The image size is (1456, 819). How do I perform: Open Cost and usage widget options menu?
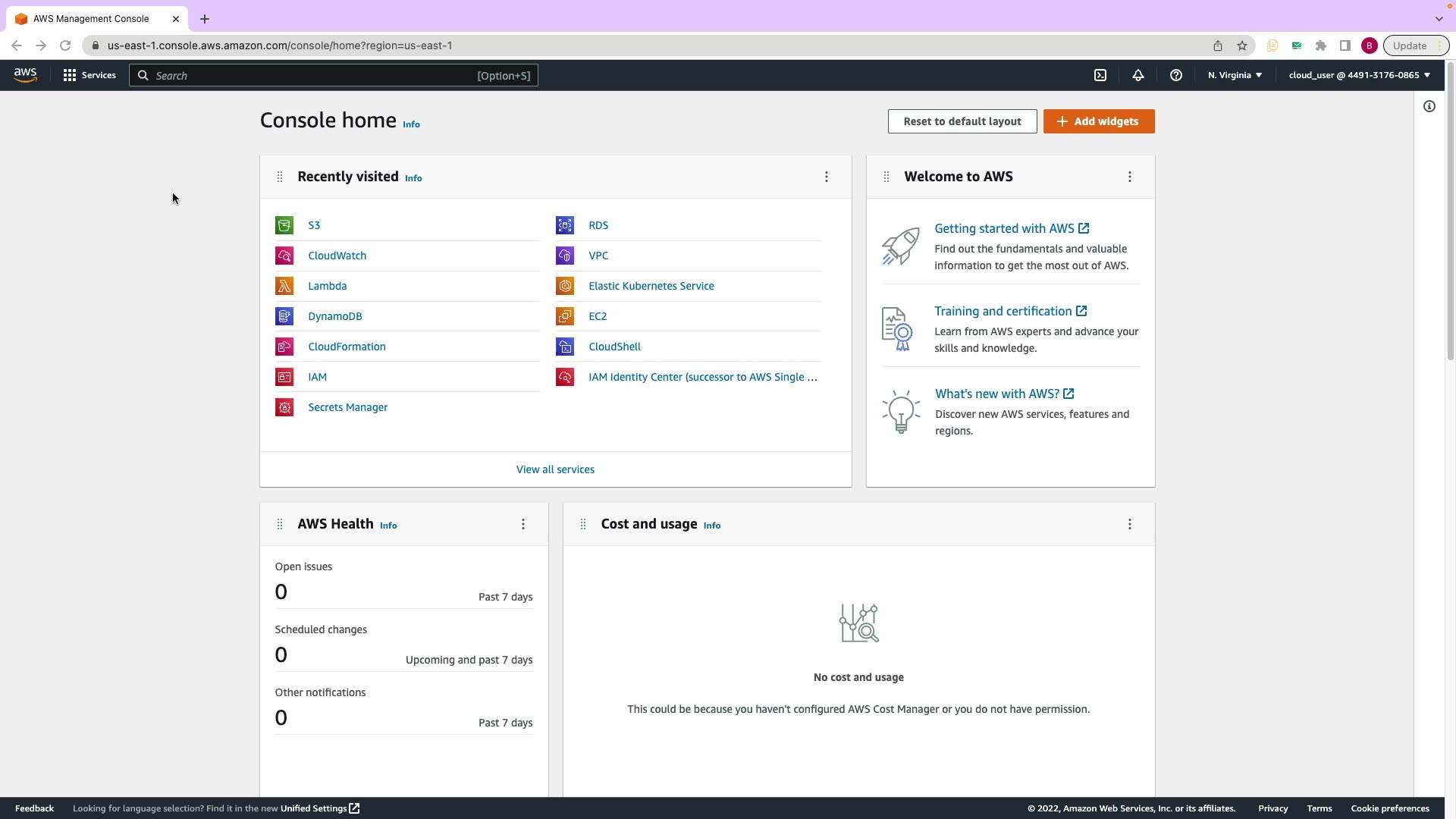tap(1130, 524)
